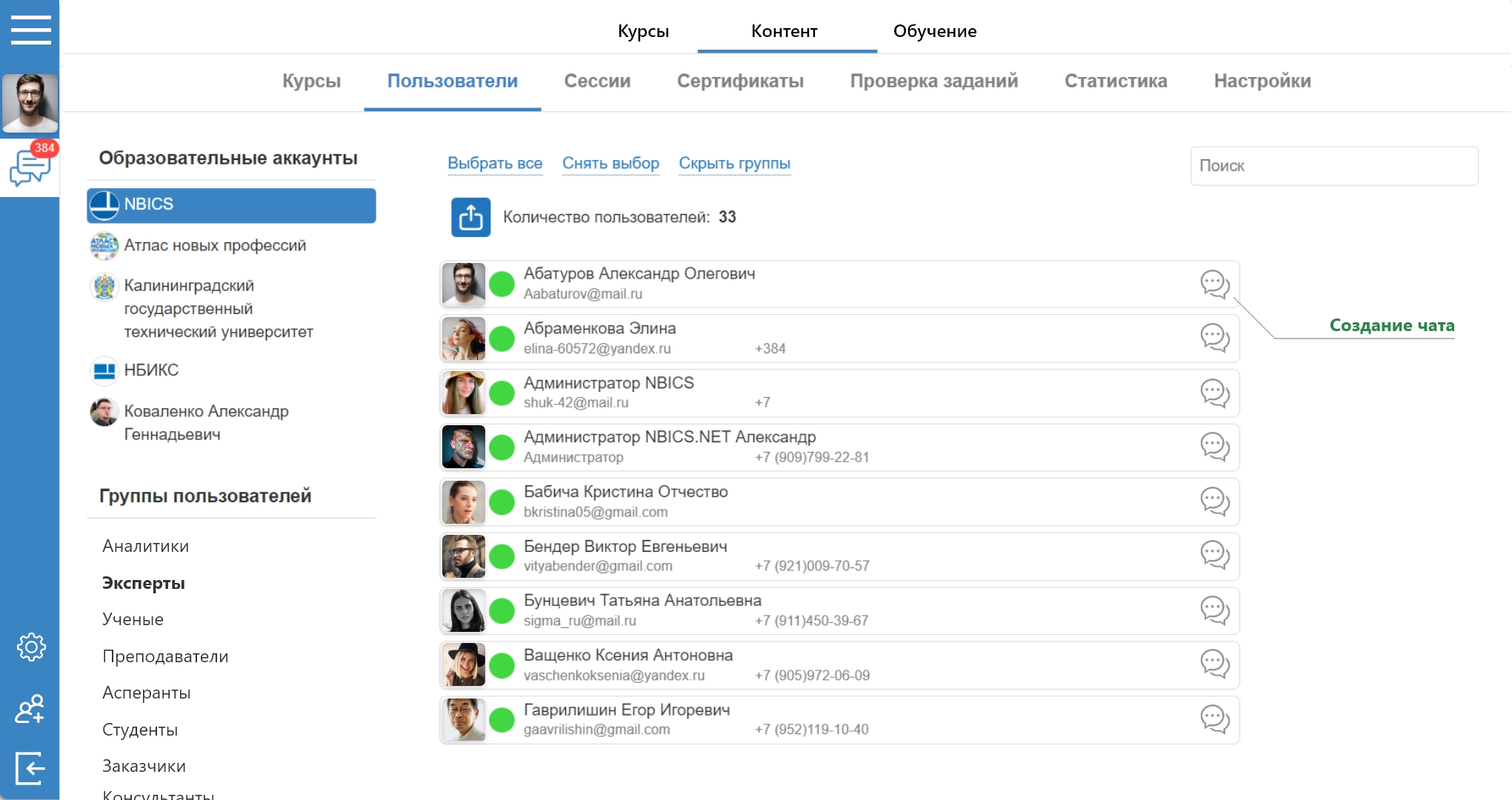Click the Поиск search field

(1333, 166)
